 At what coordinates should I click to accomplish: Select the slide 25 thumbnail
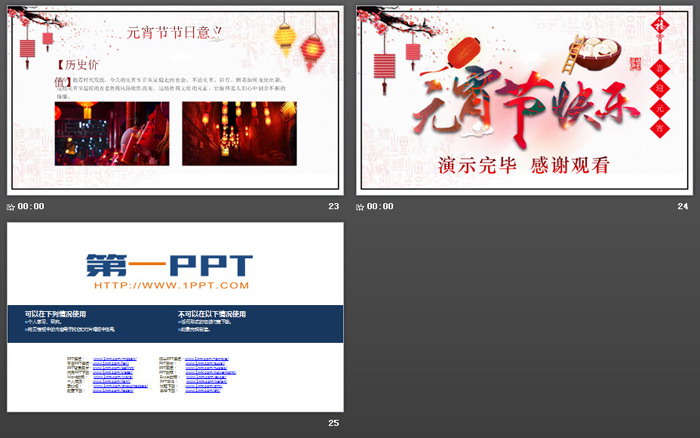coord(175,316)
